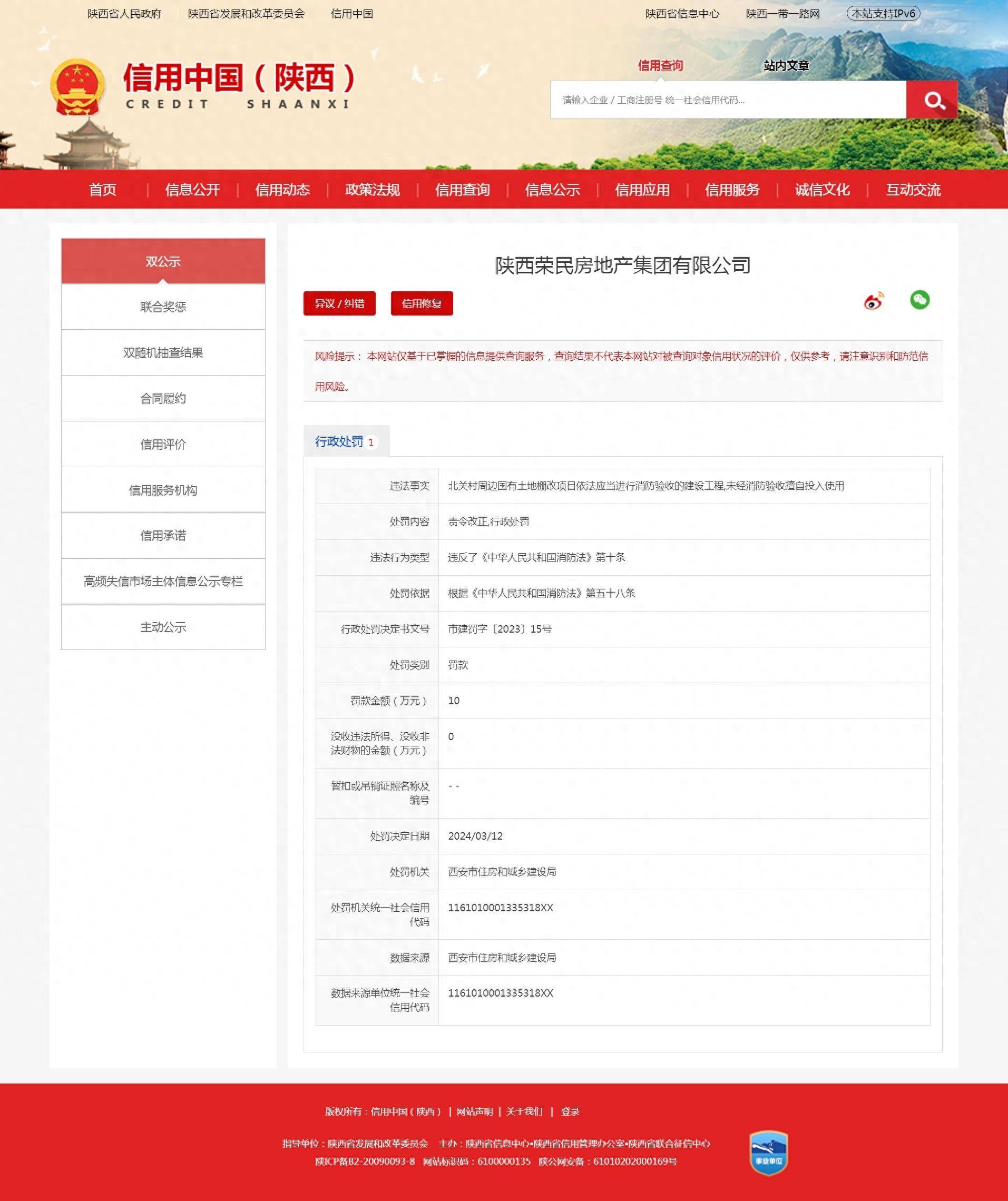
Task: Click 陕ICP备B2-20090093-8 footer link
Action: [x=365, y=1161]
